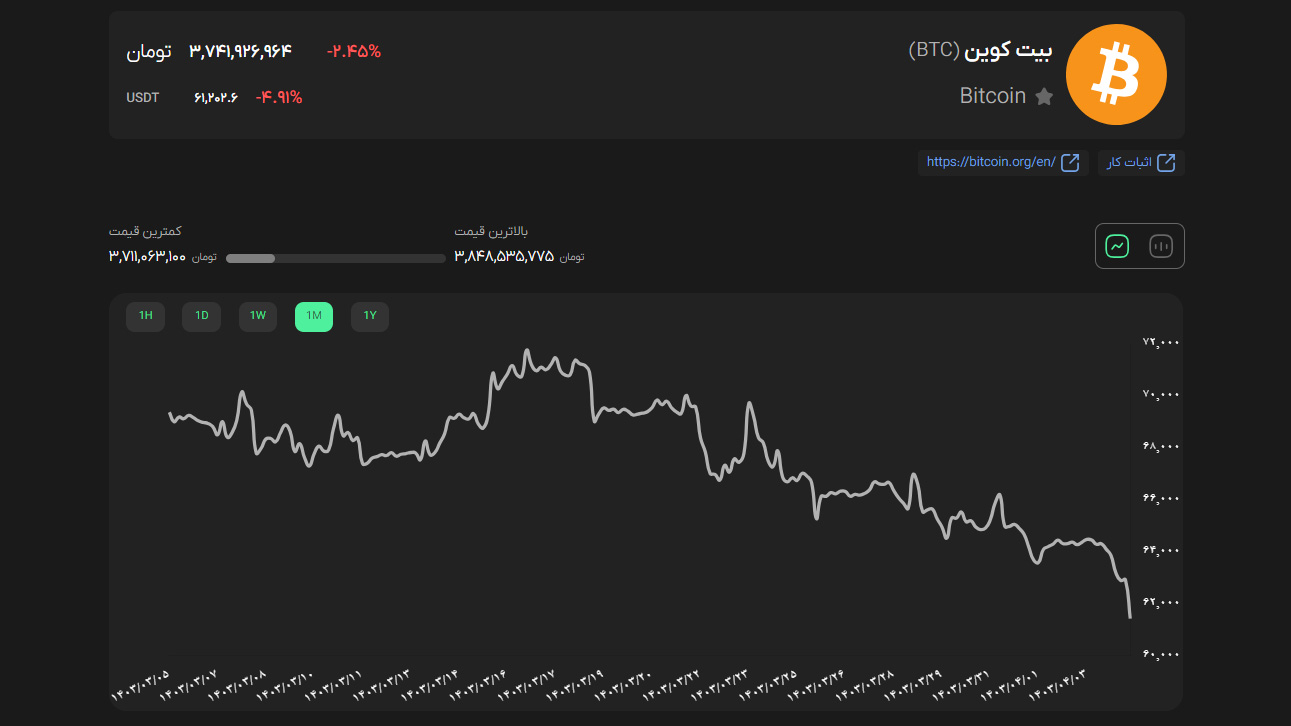Open the اثبات کار link
The image size is (1291, 726).
pos(1141,162)
